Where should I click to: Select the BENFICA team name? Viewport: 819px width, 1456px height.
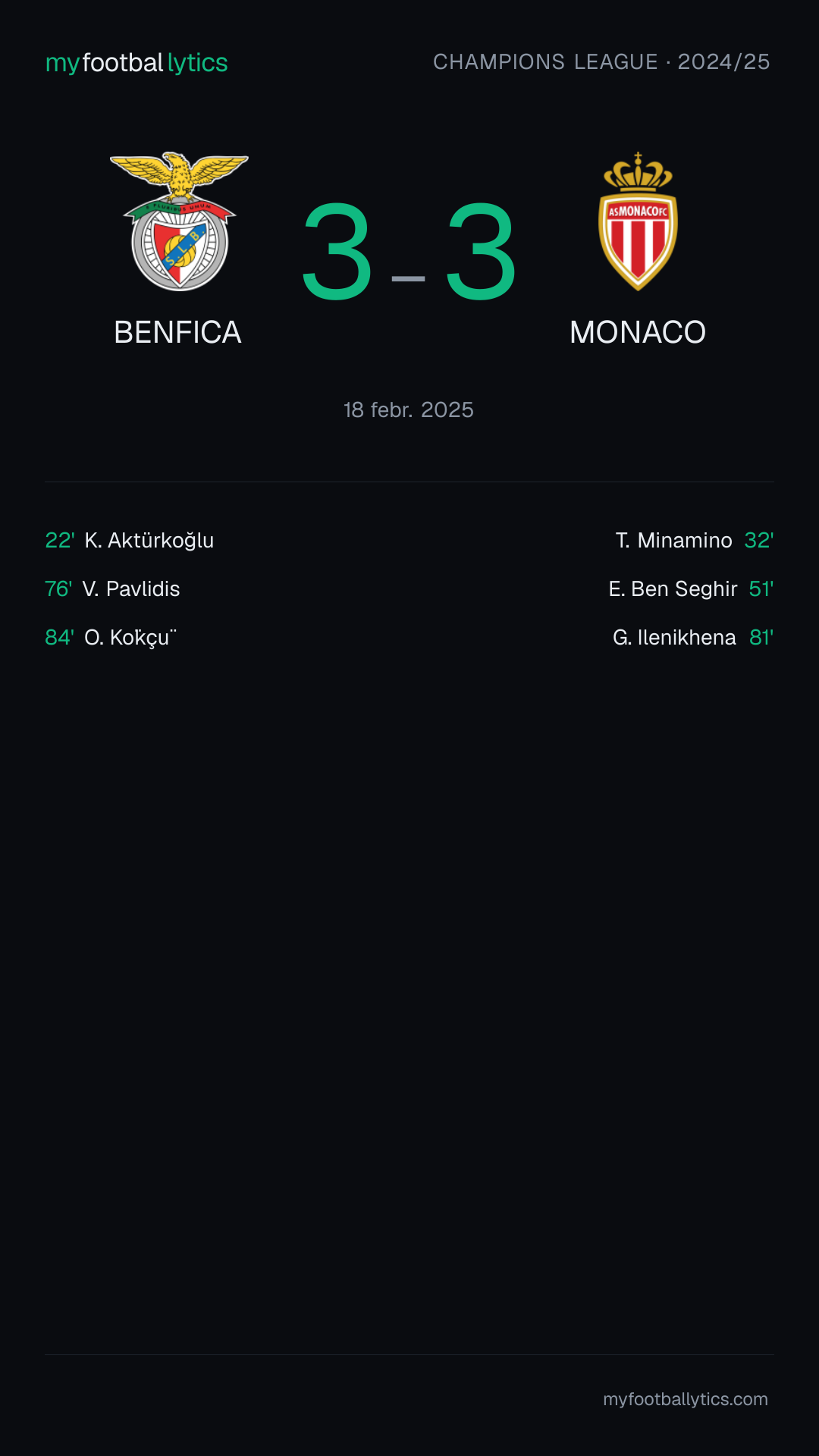pyautogui.click(x=177, y=332)
